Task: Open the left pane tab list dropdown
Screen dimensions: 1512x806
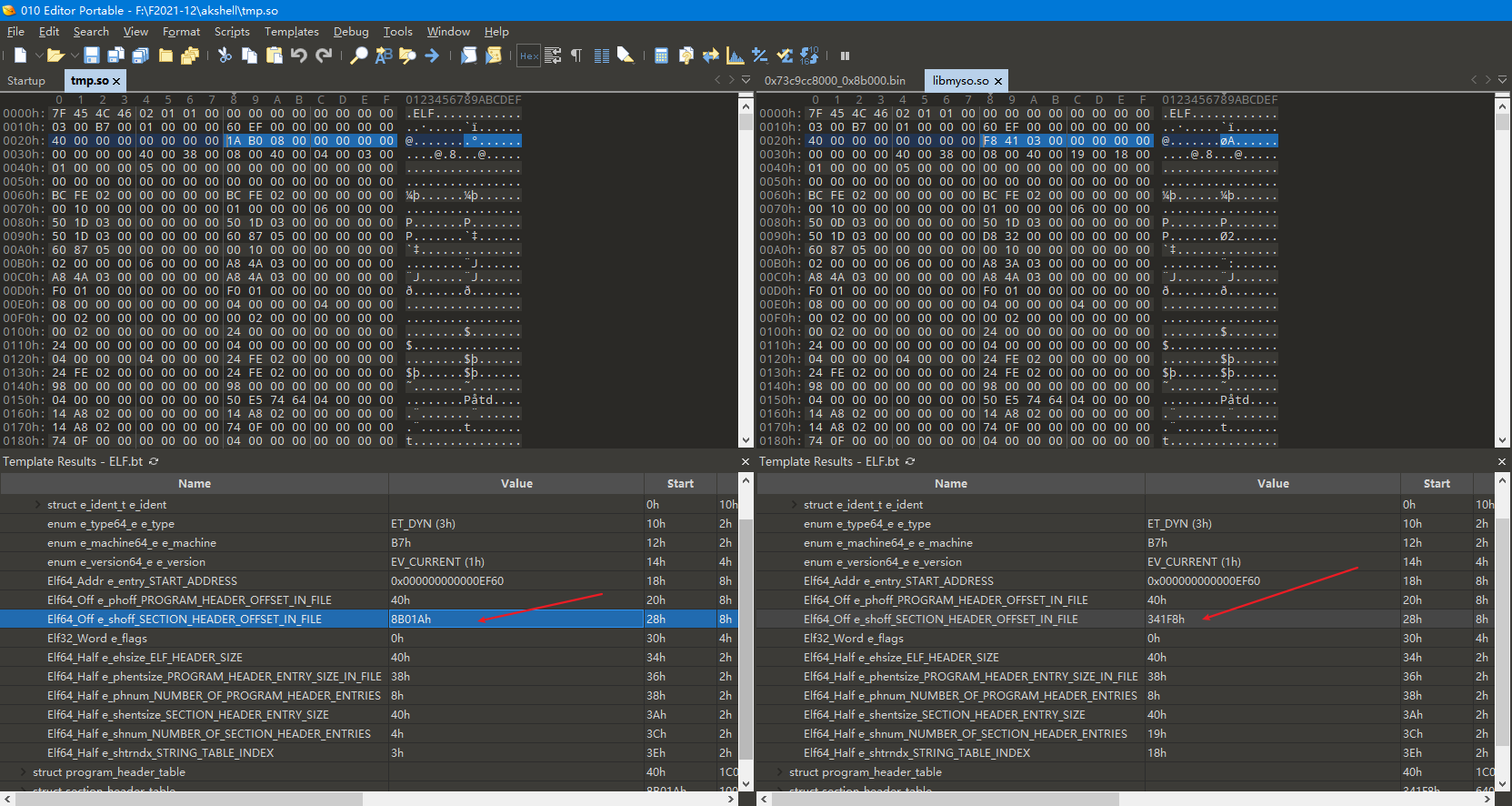Action: point(746,80)
